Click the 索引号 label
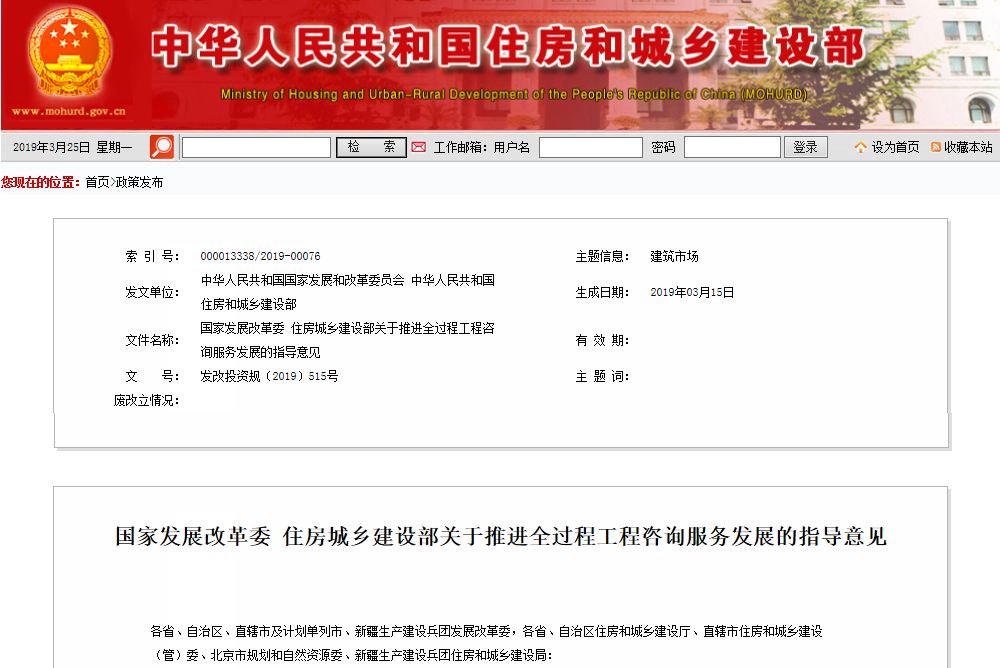This screenshot has width=1000, height=668. click(152, 256)
